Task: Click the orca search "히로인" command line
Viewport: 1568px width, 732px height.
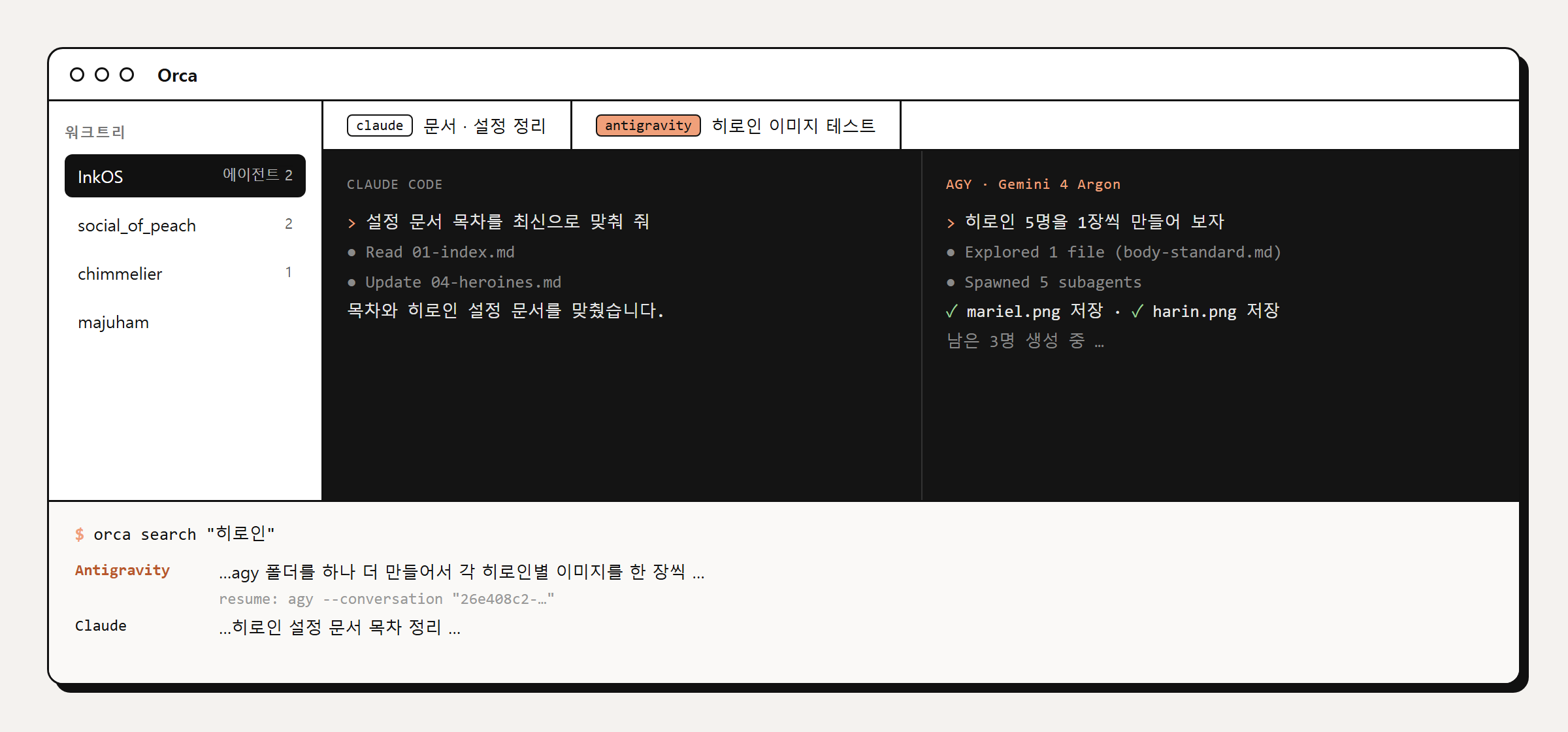Action: [174, 534]
